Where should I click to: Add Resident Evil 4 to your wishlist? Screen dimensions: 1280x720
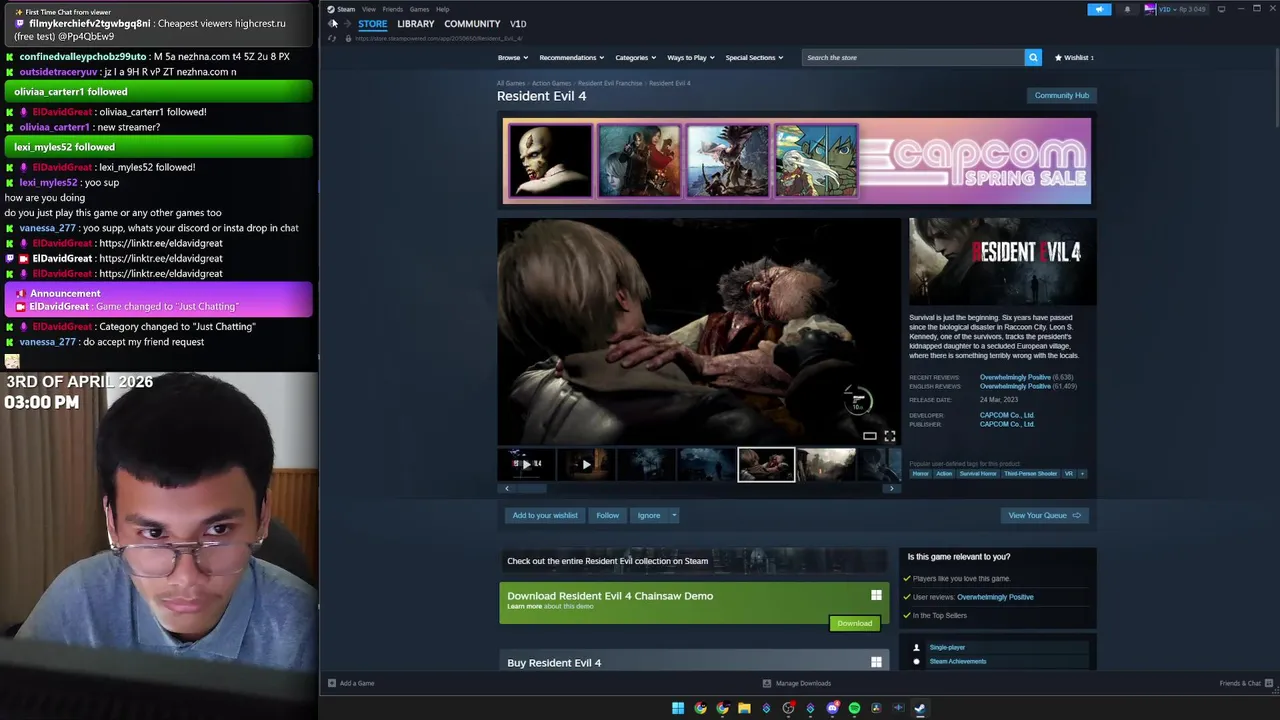[x=545, y=515]
